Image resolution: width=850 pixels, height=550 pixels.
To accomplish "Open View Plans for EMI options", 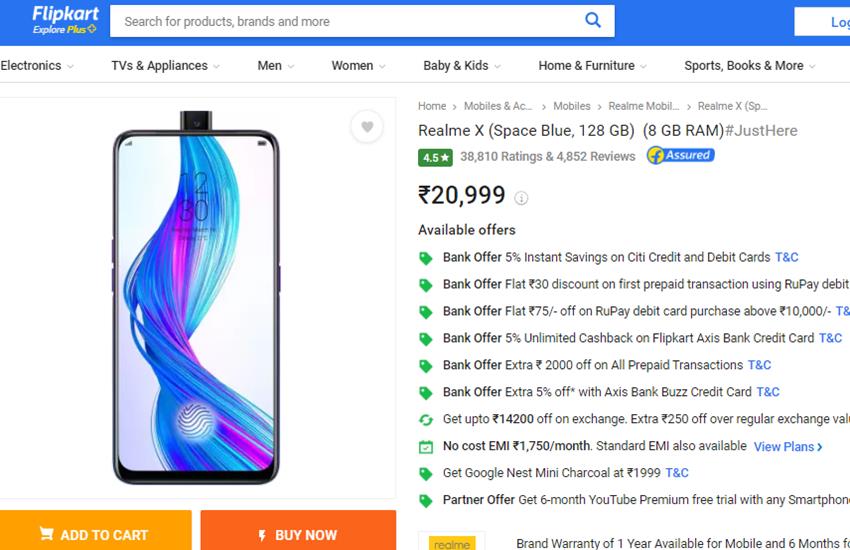I will click(x=788, y=446).
